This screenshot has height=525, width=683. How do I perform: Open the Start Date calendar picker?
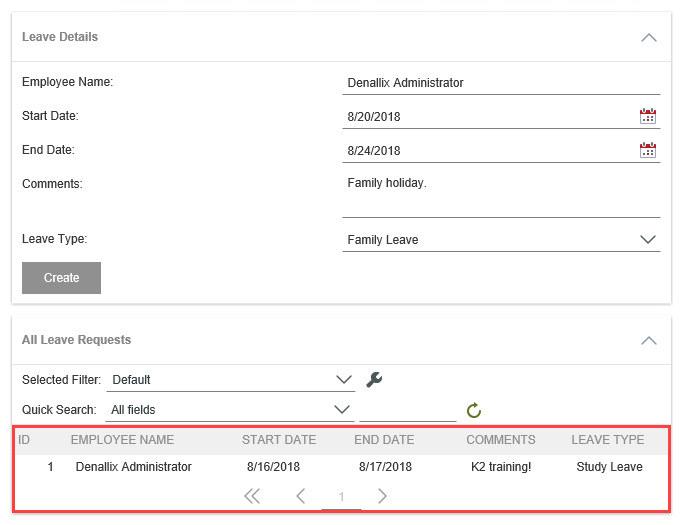click(x=647, y=117)
